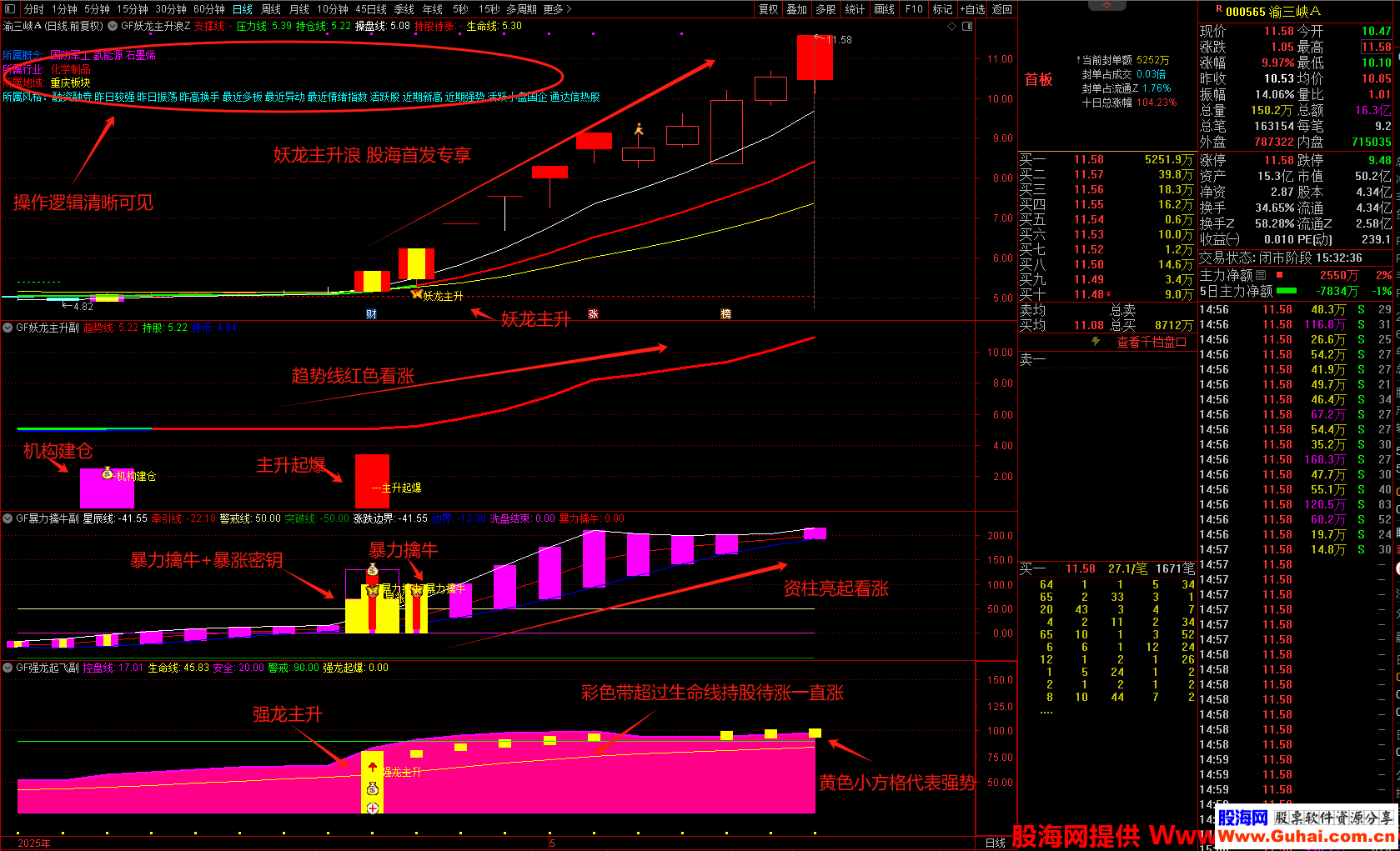The width and height of the screenshot is (1400, 851).
Task: Click the 榜 marker under the chart
Action: [726, 314]
